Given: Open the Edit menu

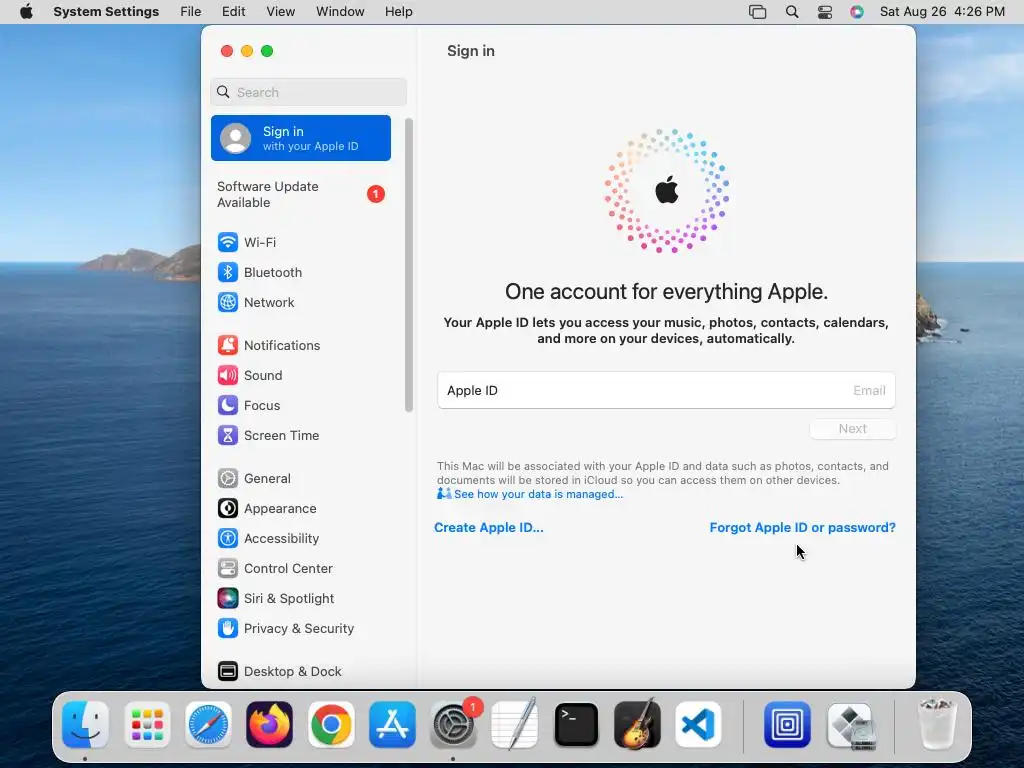Looking at the screenshot, I should click(x=233, y=12).
